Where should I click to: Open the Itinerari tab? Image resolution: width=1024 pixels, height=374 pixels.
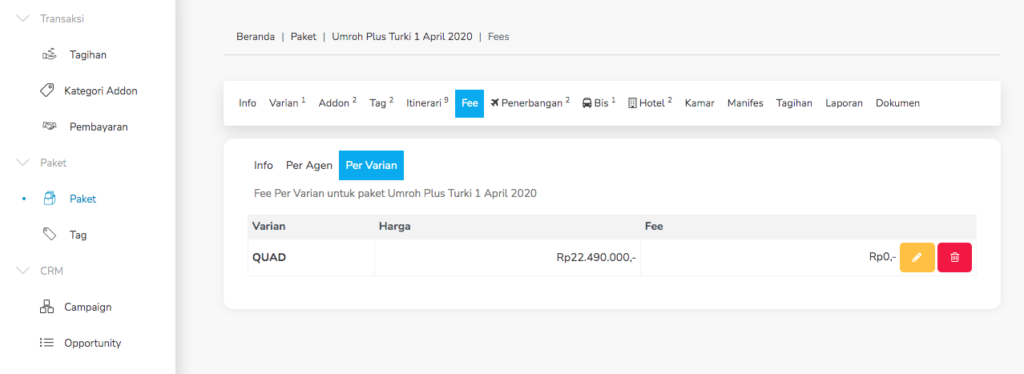click(427, 103)
